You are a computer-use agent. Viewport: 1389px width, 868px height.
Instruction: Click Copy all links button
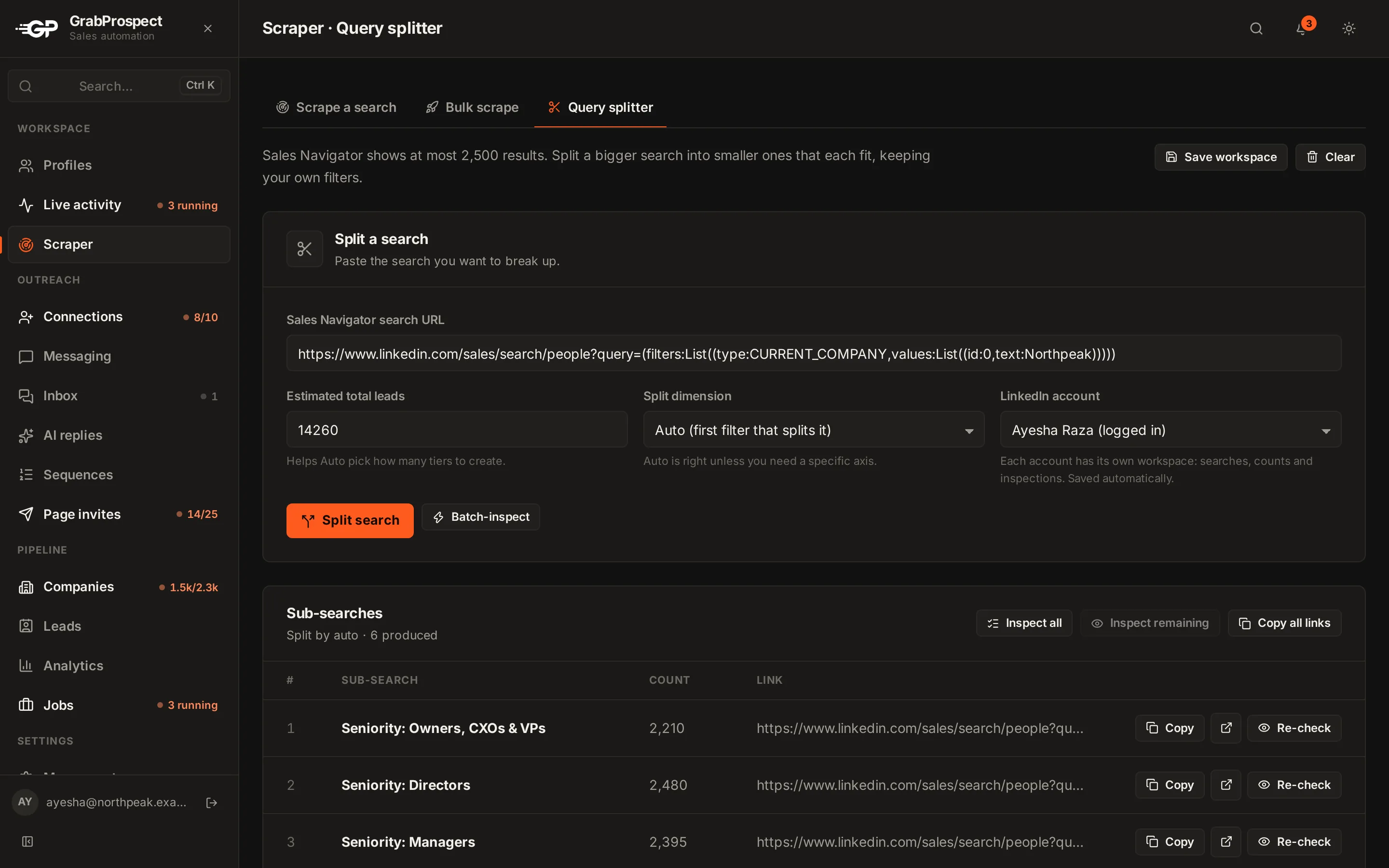(1285, 624)
